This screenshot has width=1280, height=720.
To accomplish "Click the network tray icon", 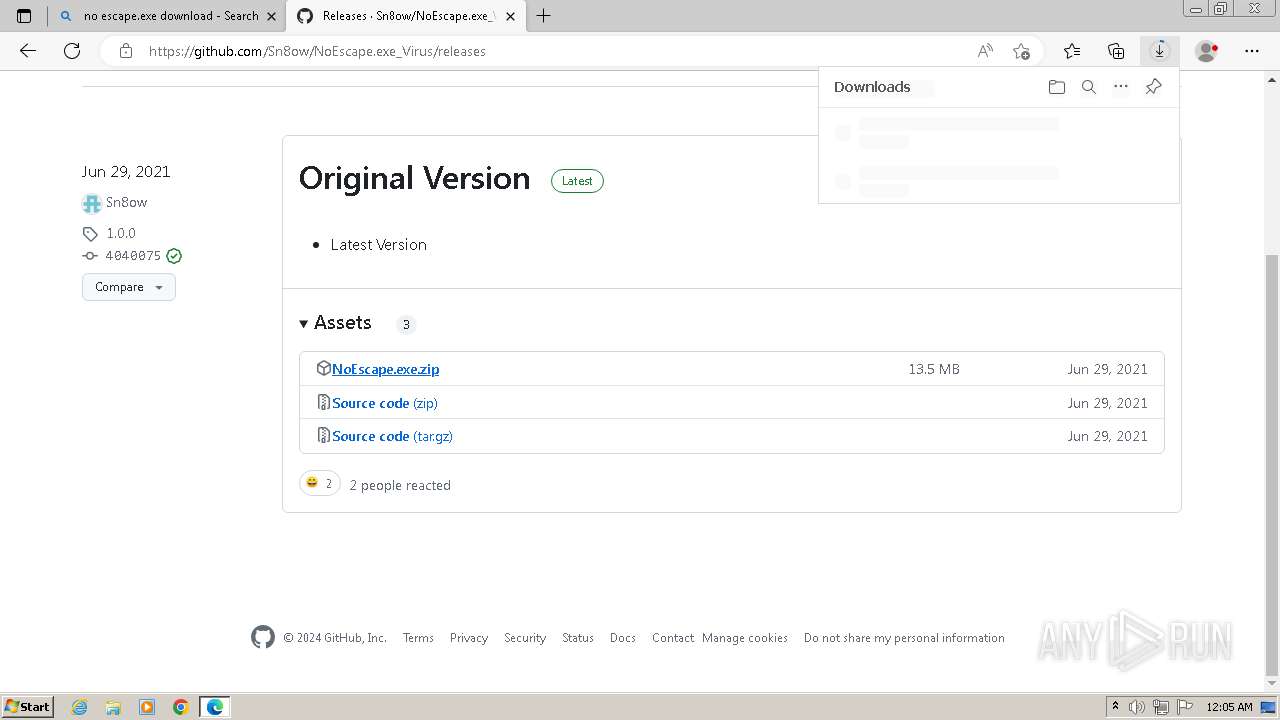I will [x=1161, y=707].
